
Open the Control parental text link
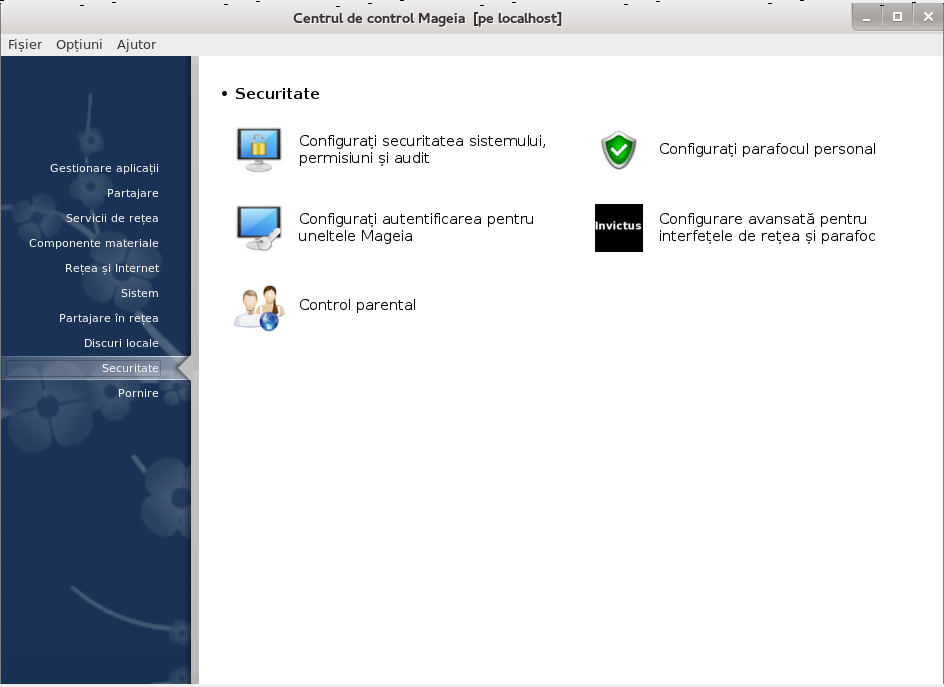358,305
